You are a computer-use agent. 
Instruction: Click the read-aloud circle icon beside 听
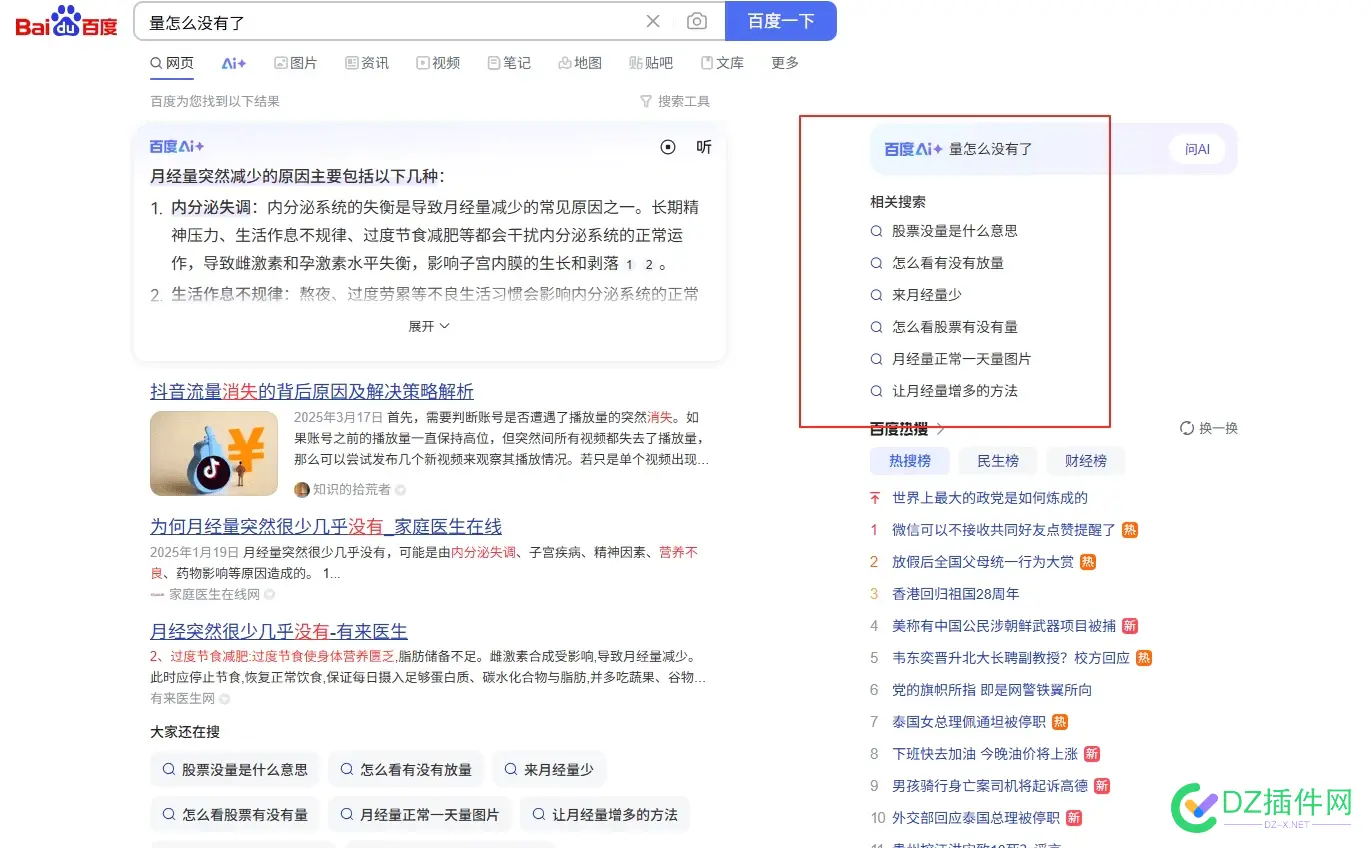coord(668,147)
